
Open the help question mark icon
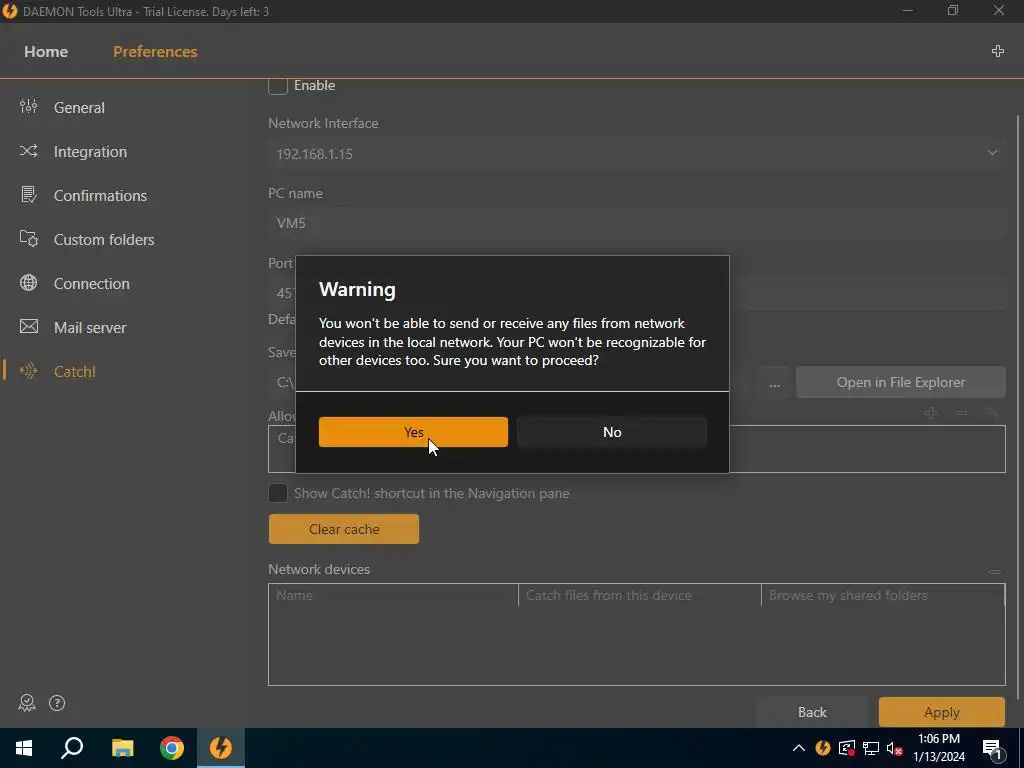(57, 703)
